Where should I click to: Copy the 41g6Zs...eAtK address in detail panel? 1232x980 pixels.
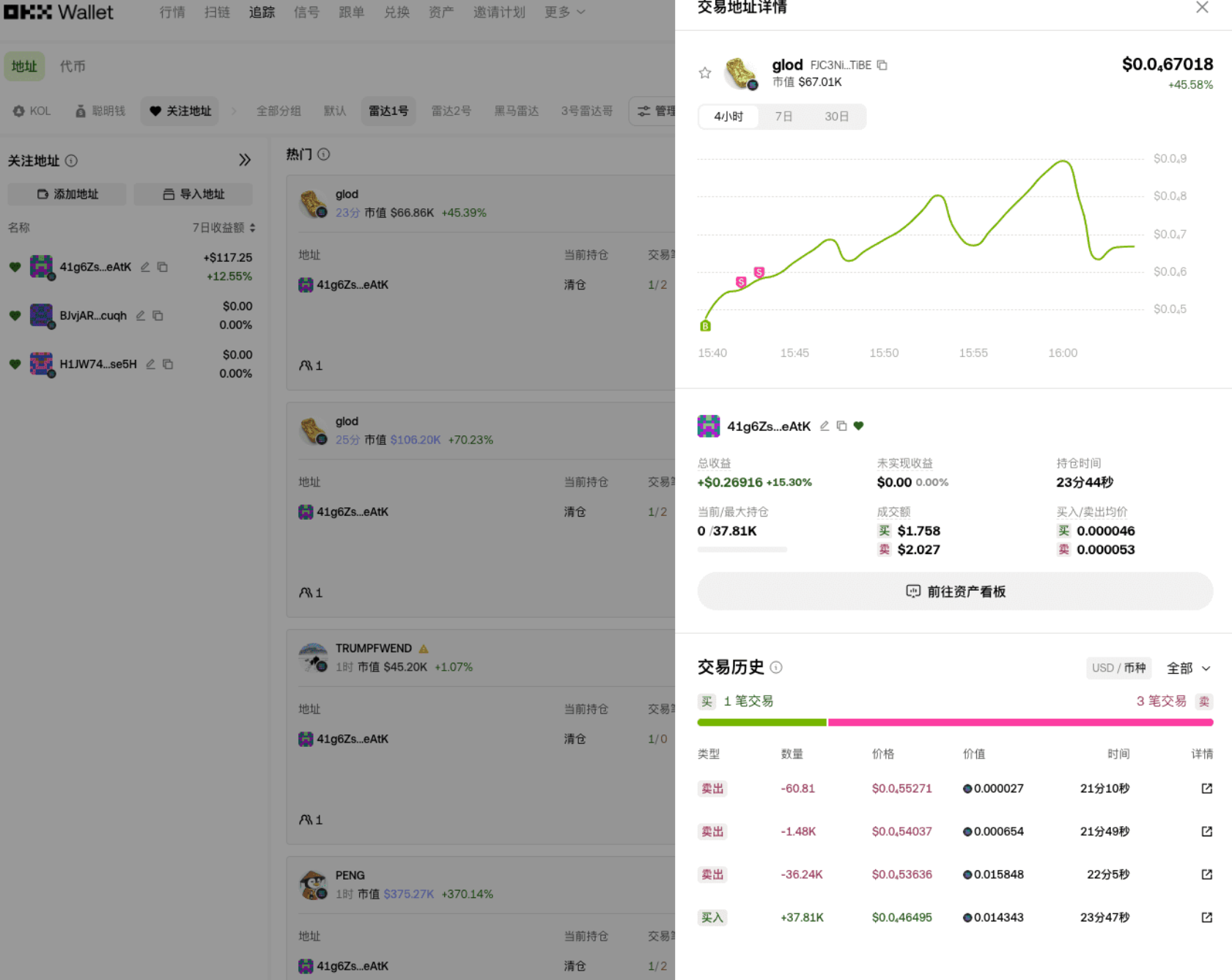point(841,426)
